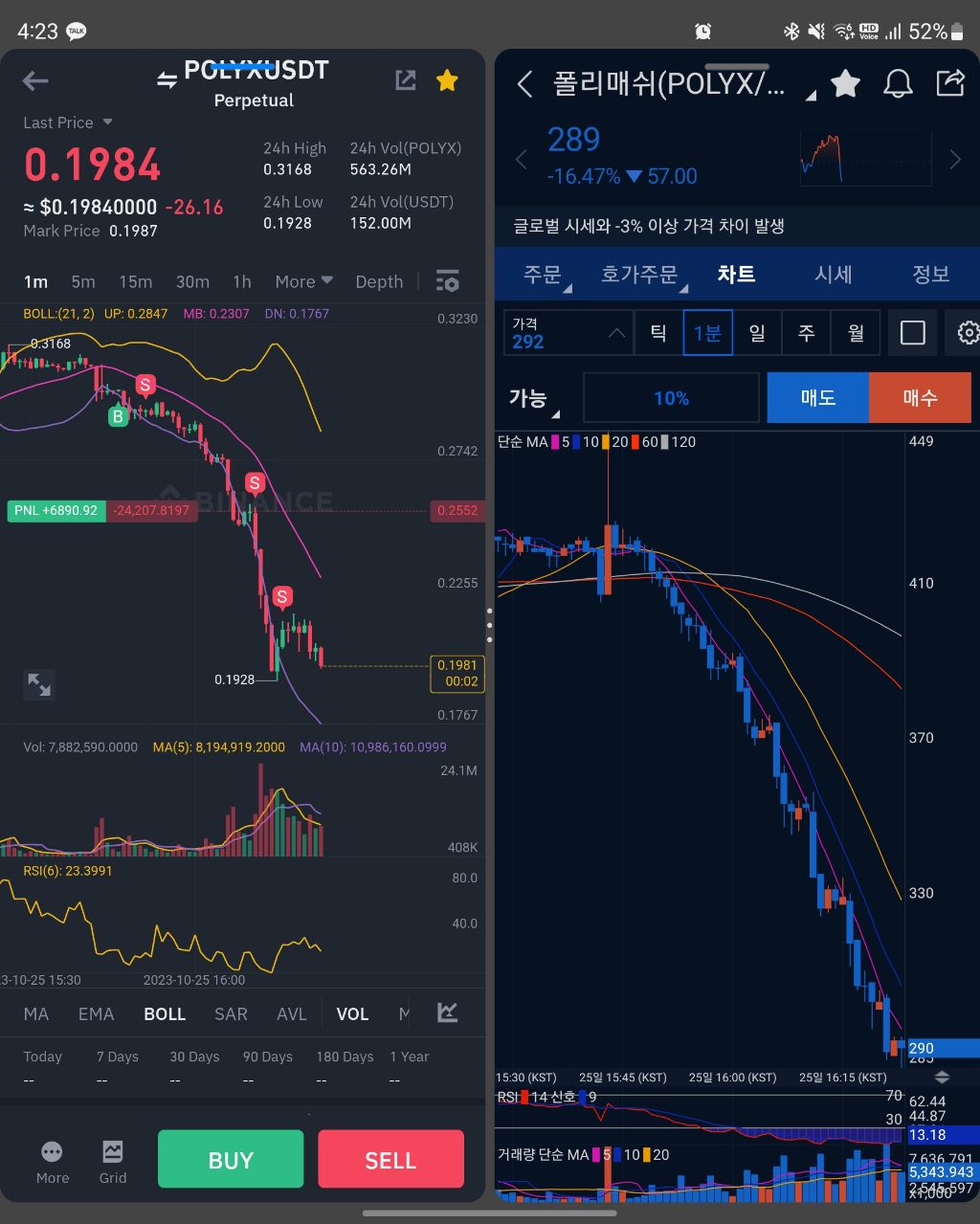Select the 주 chart interval
This screenshot has width=980, height=1224.
point(807,333)
